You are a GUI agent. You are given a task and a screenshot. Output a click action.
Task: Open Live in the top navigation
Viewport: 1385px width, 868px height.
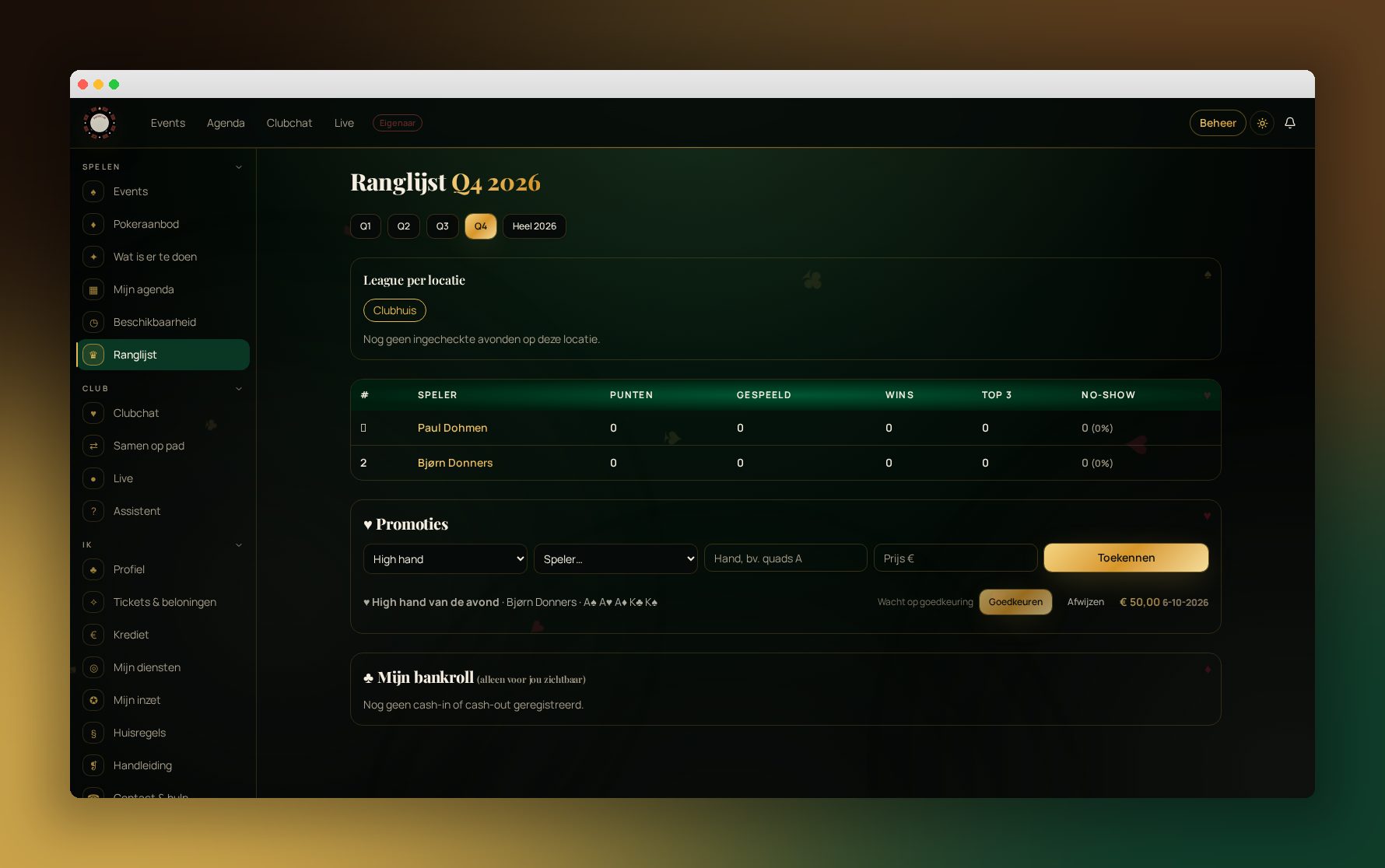coord(344,123)
